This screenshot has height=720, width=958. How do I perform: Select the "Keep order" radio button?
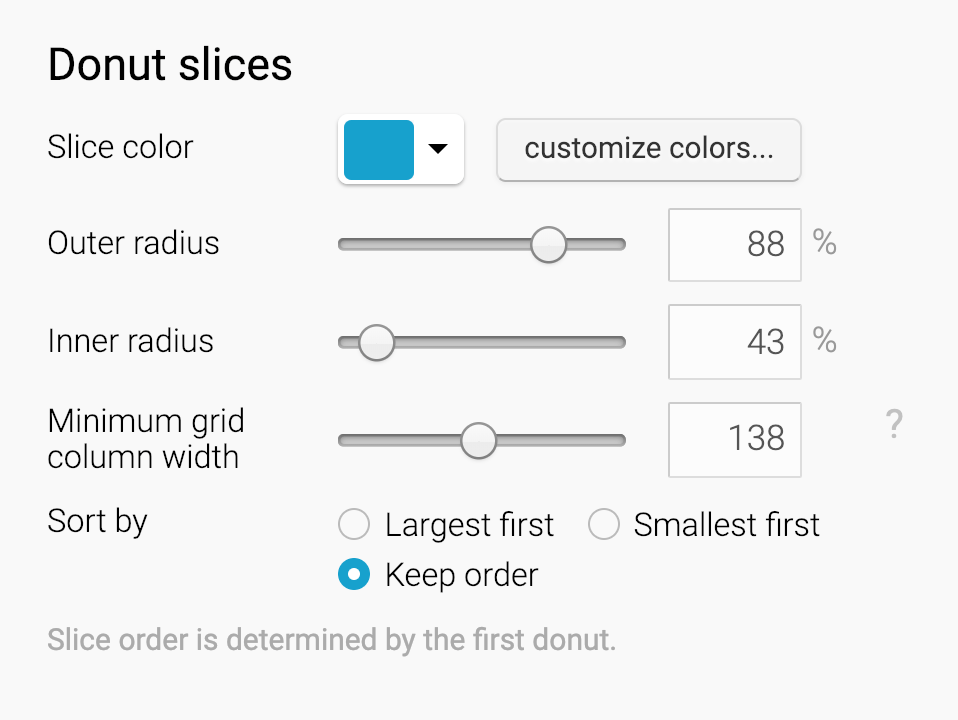click(x=354, y=575)
